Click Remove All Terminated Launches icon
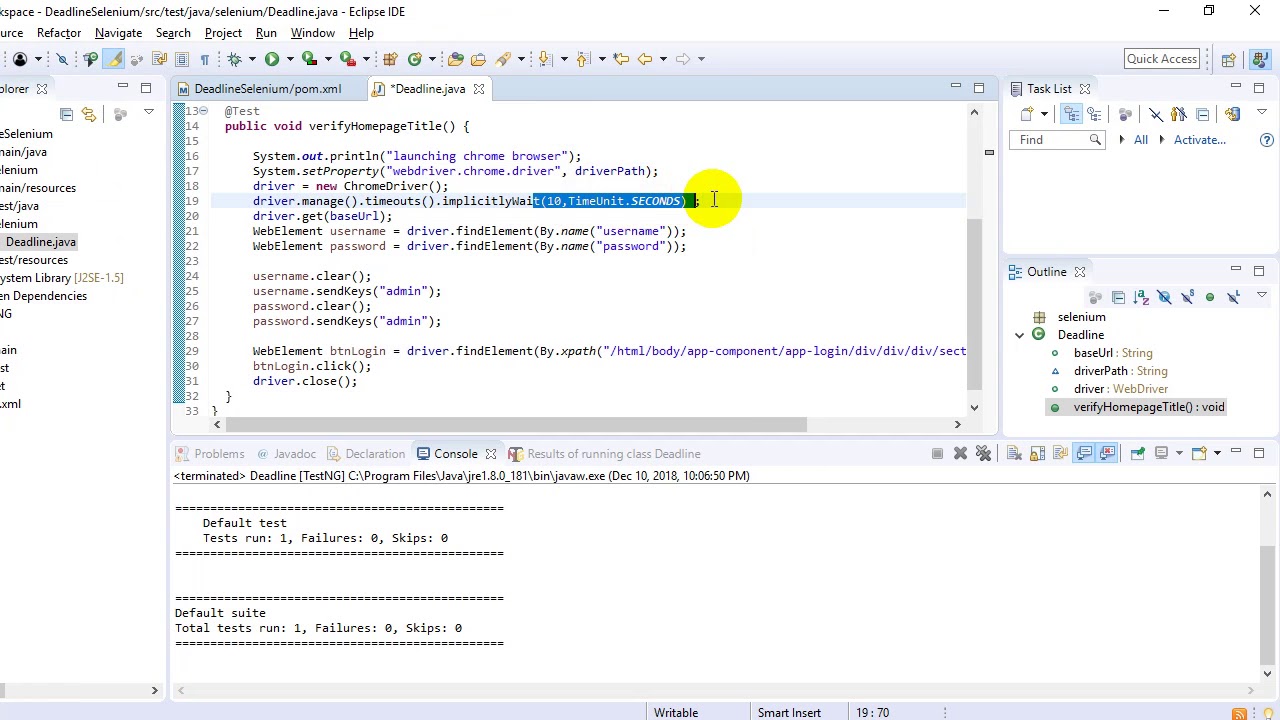 coord(983,454)
